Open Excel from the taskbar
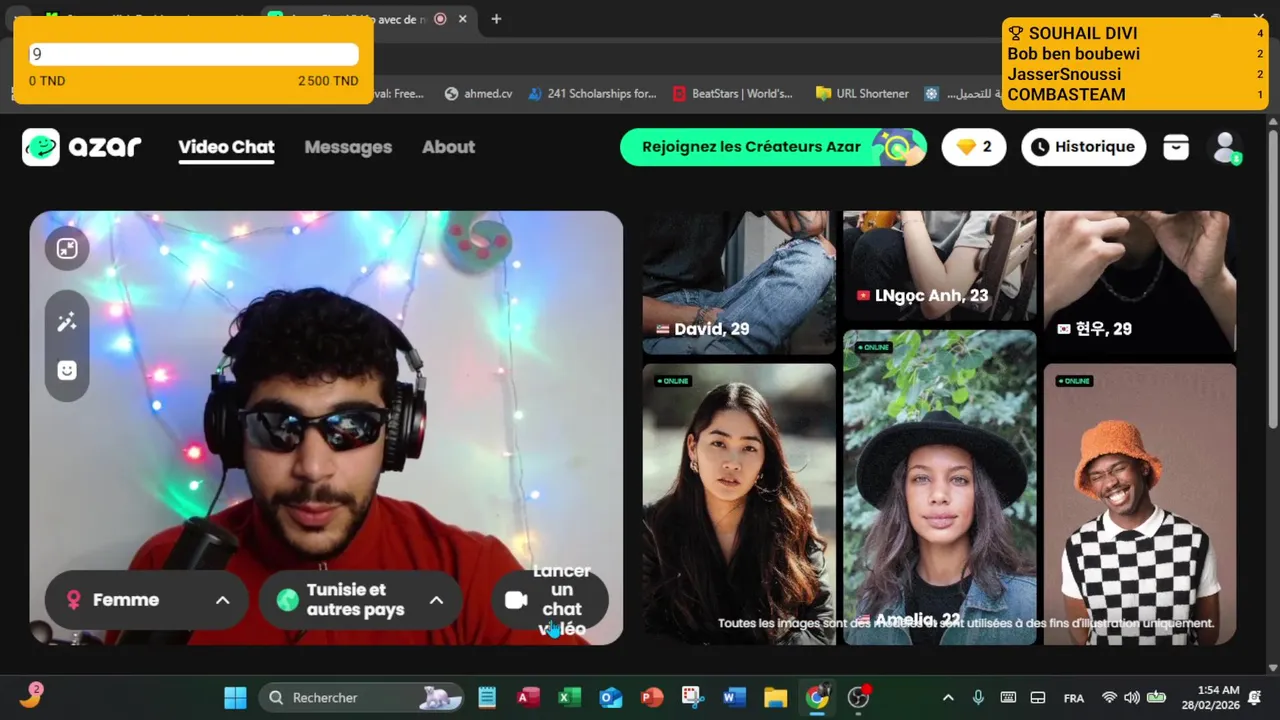The height and width of the screenshot is (720, 1280). coord(569,697)
